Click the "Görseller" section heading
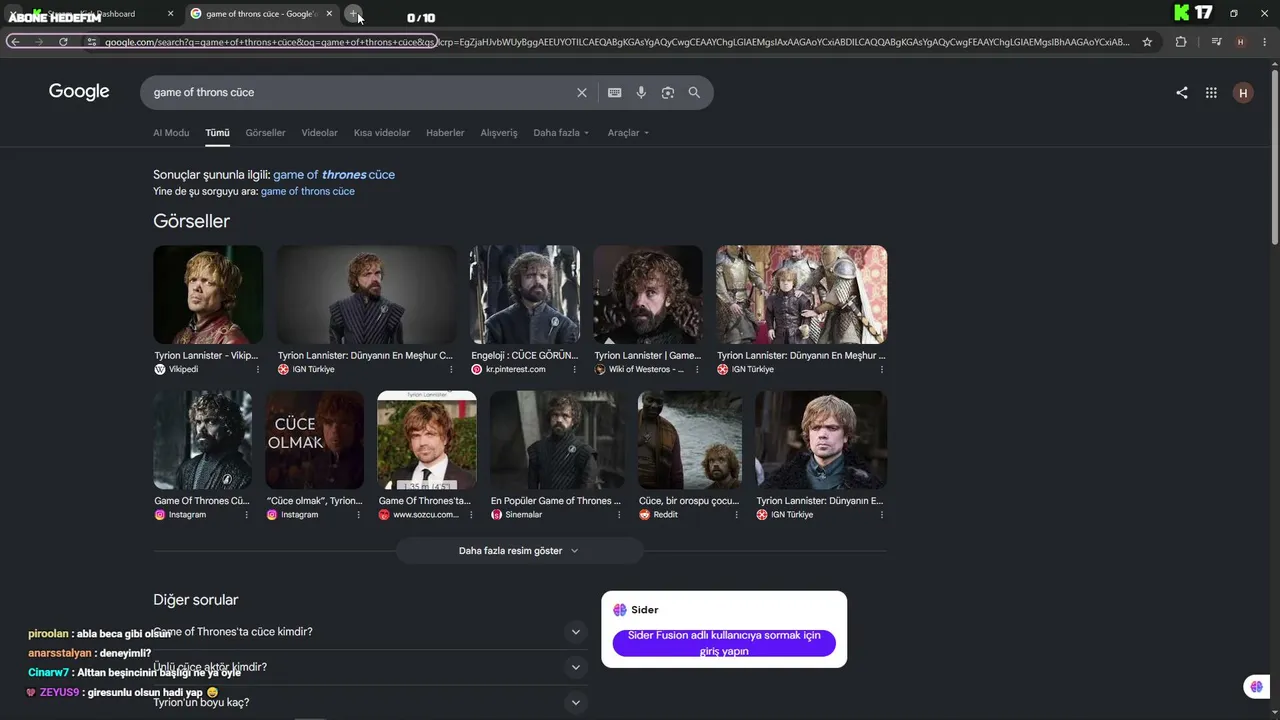This screenshot has width=1280, height=720. click(x=191, y=221)
